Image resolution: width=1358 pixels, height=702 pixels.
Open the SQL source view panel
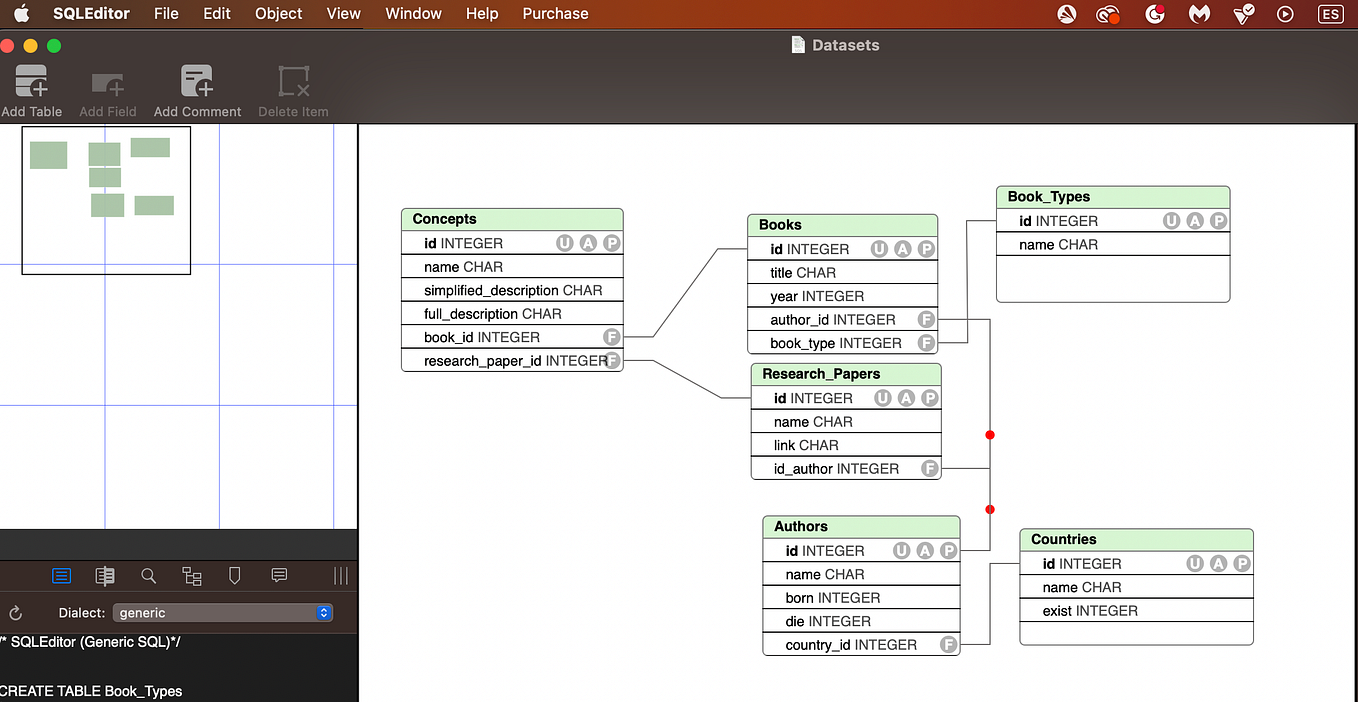[61, 576]
